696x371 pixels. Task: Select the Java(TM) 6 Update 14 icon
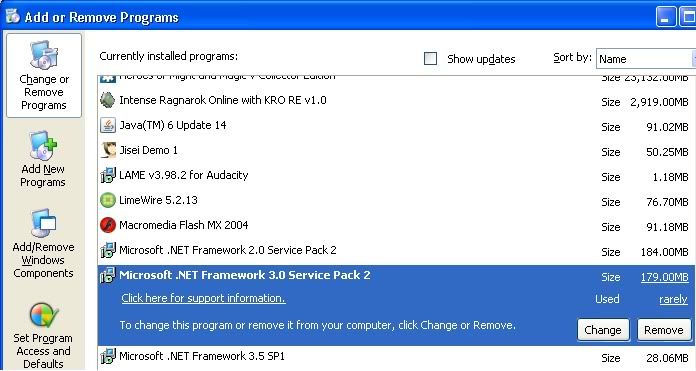point(107,126)
